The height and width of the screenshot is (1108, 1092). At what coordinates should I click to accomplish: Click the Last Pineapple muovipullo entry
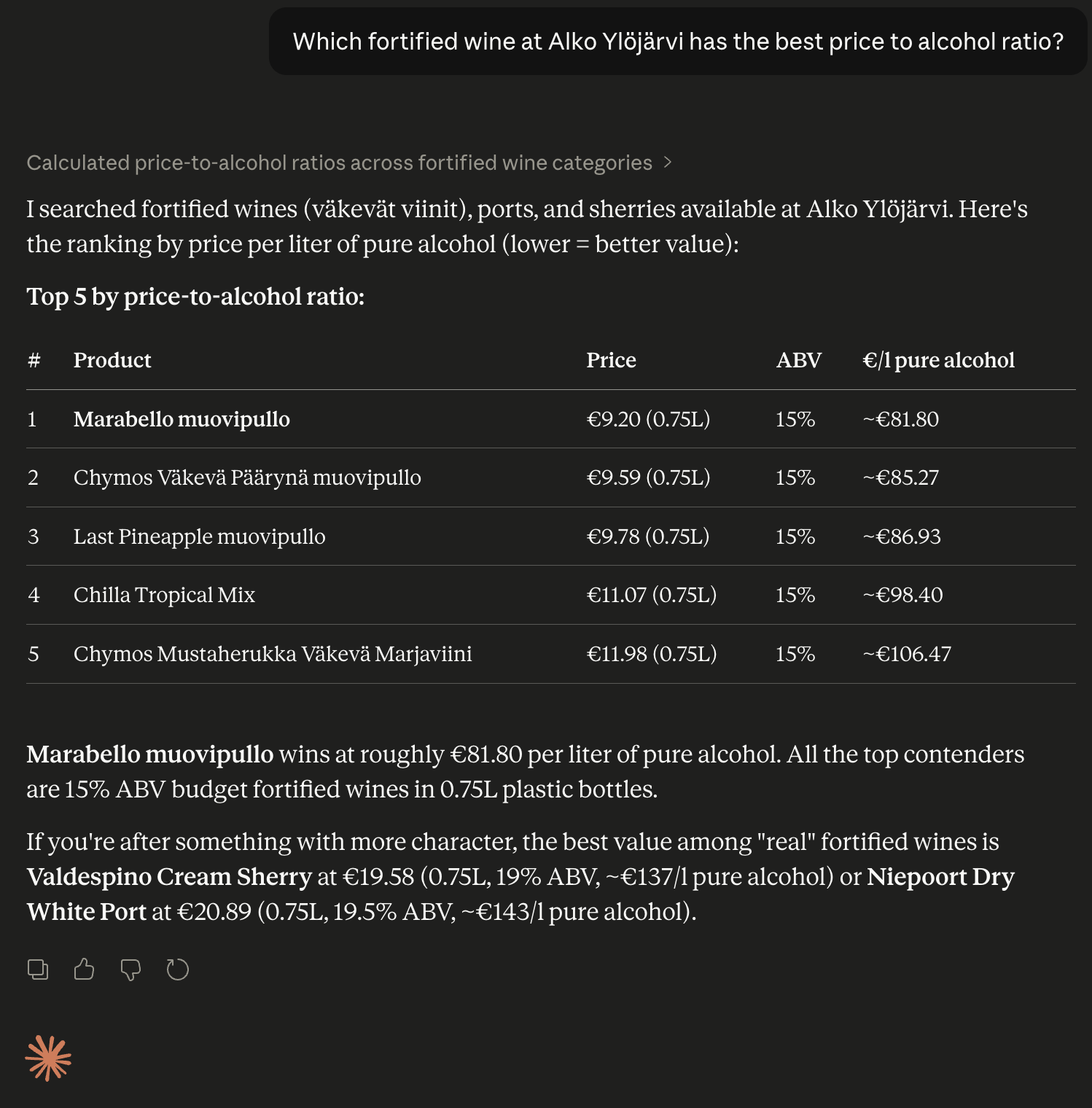[199, 537]
